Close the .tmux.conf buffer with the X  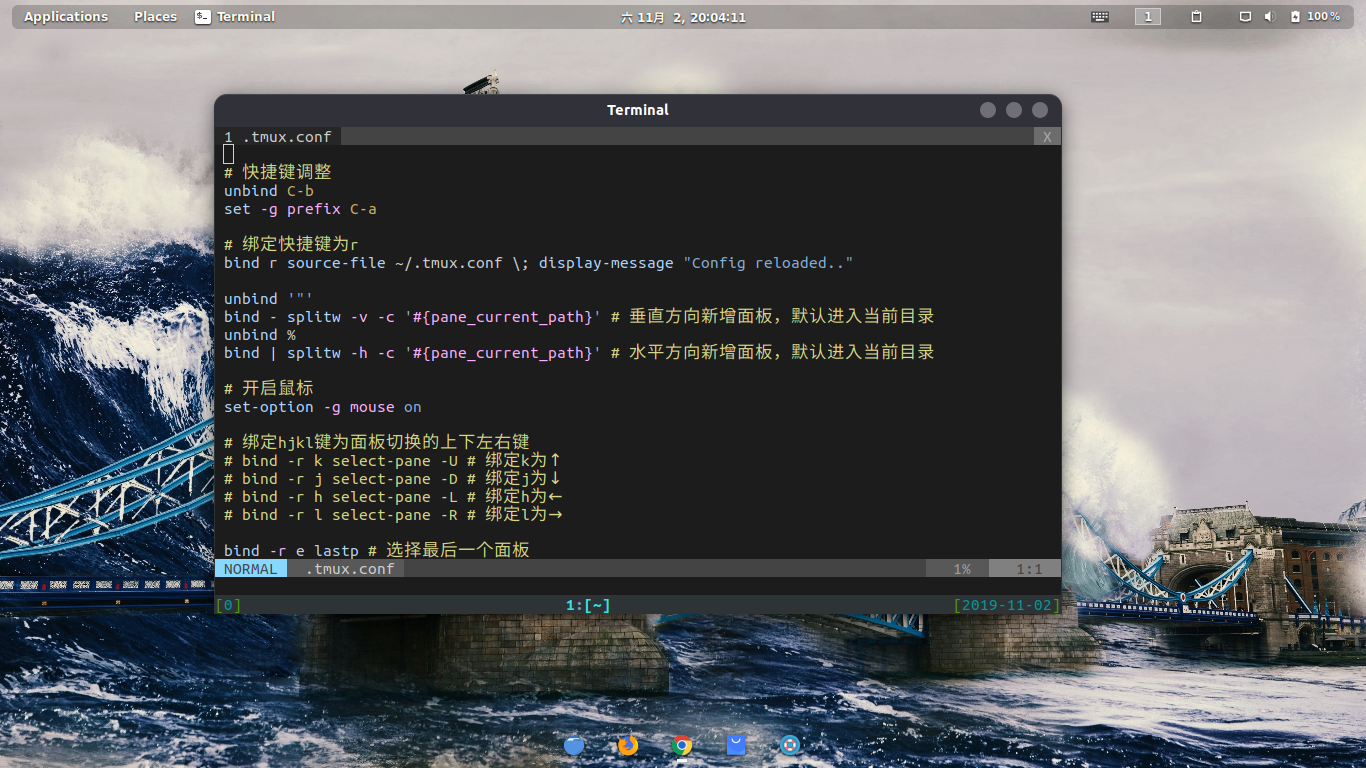(x=1046, y=136)
